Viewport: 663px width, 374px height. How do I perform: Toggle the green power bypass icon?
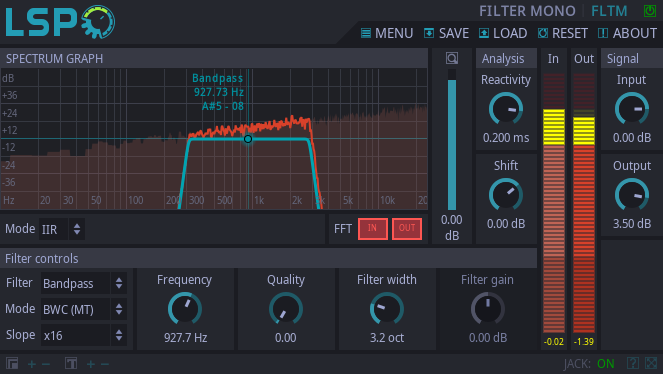649,11
